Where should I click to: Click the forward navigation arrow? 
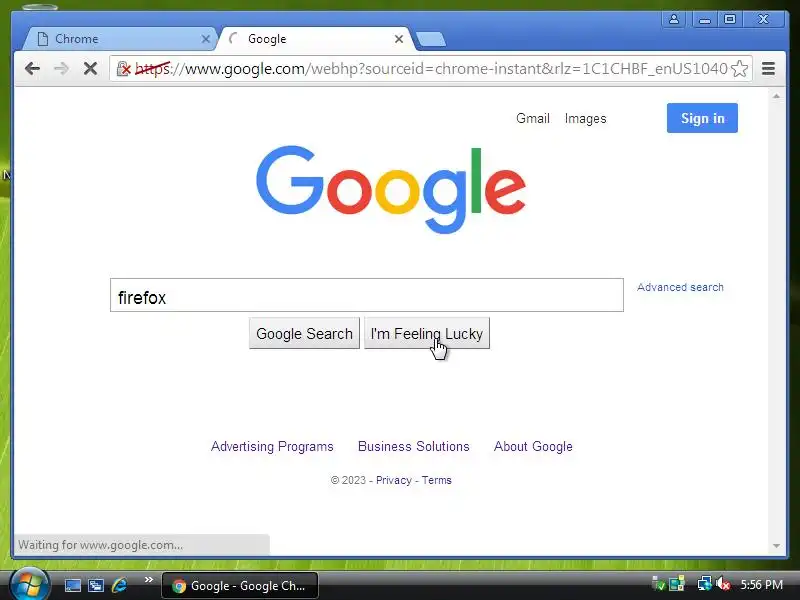click(x=61, y=68)
